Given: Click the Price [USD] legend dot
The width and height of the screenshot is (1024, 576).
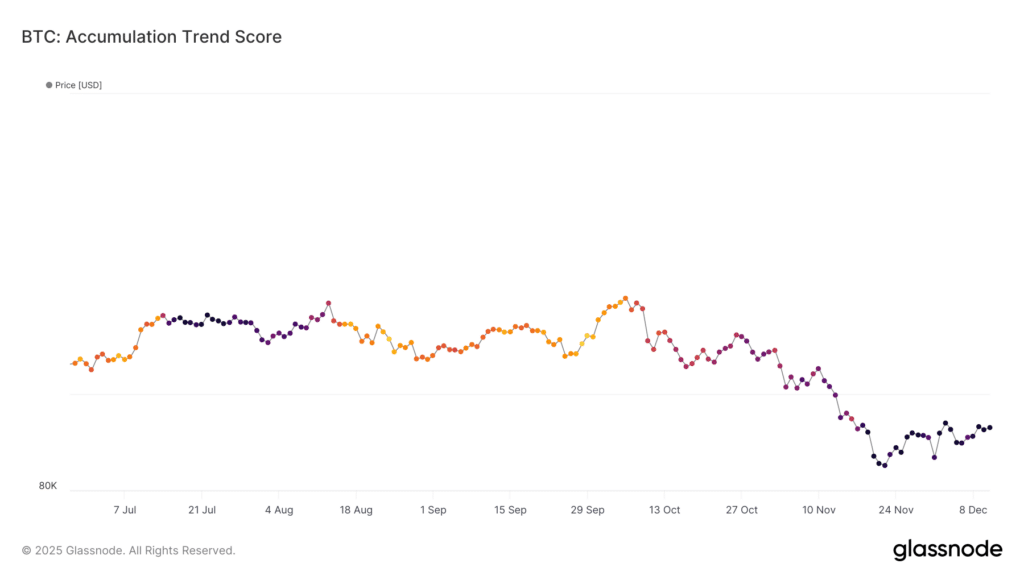Looking at the screenshot, I should [49, 85].
